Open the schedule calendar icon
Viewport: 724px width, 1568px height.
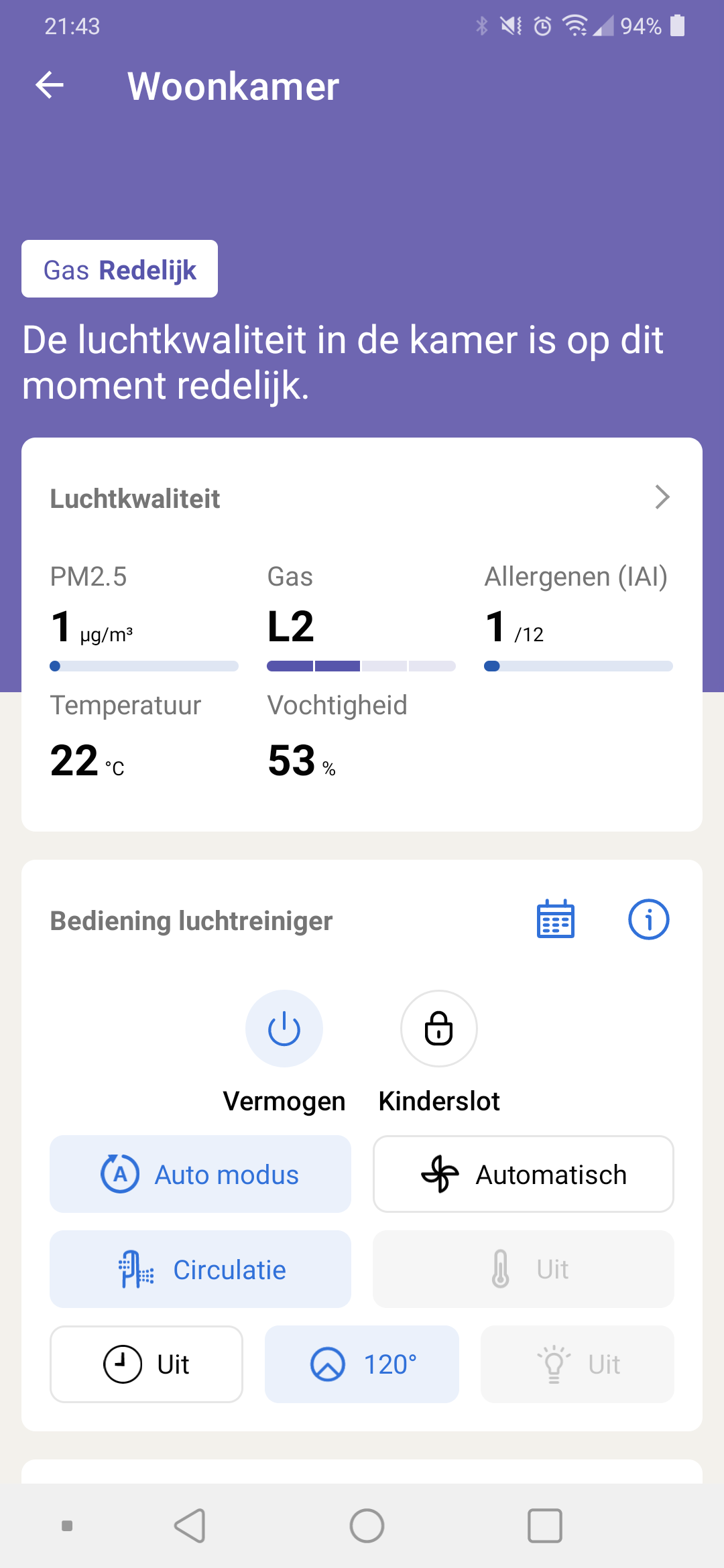coord(556,919)
